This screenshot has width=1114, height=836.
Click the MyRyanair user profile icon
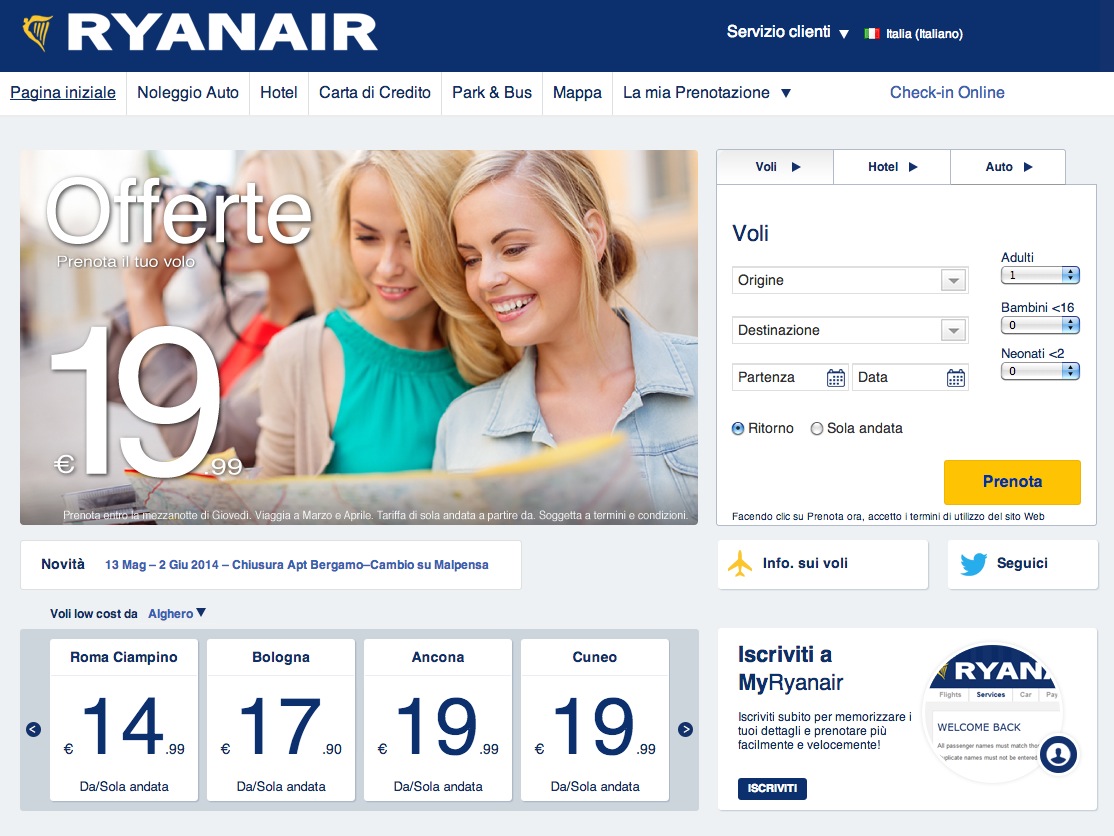coord(1059,754)
